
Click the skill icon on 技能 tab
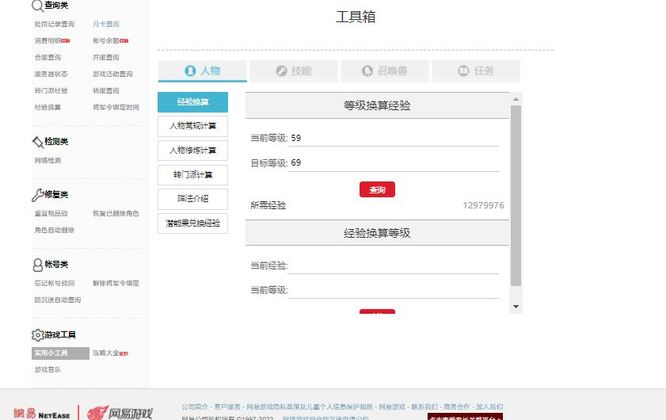click(x=281, y=70)
